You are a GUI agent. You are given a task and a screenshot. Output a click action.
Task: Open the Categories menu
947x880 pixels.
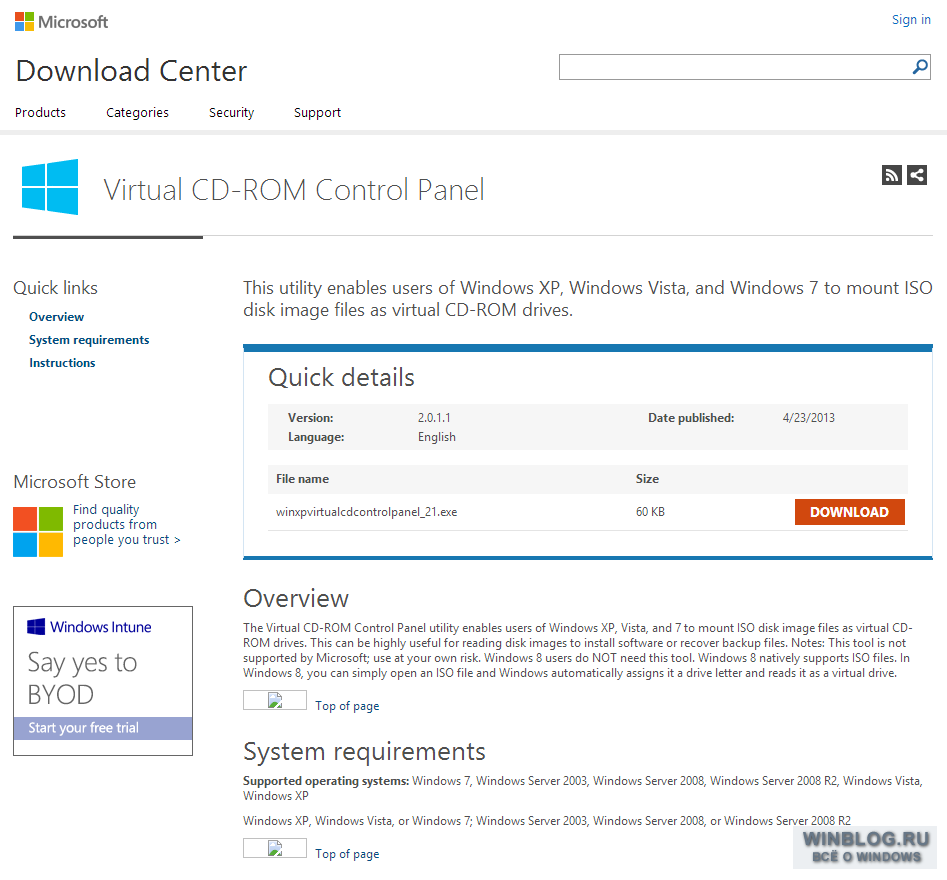(137, 112)
